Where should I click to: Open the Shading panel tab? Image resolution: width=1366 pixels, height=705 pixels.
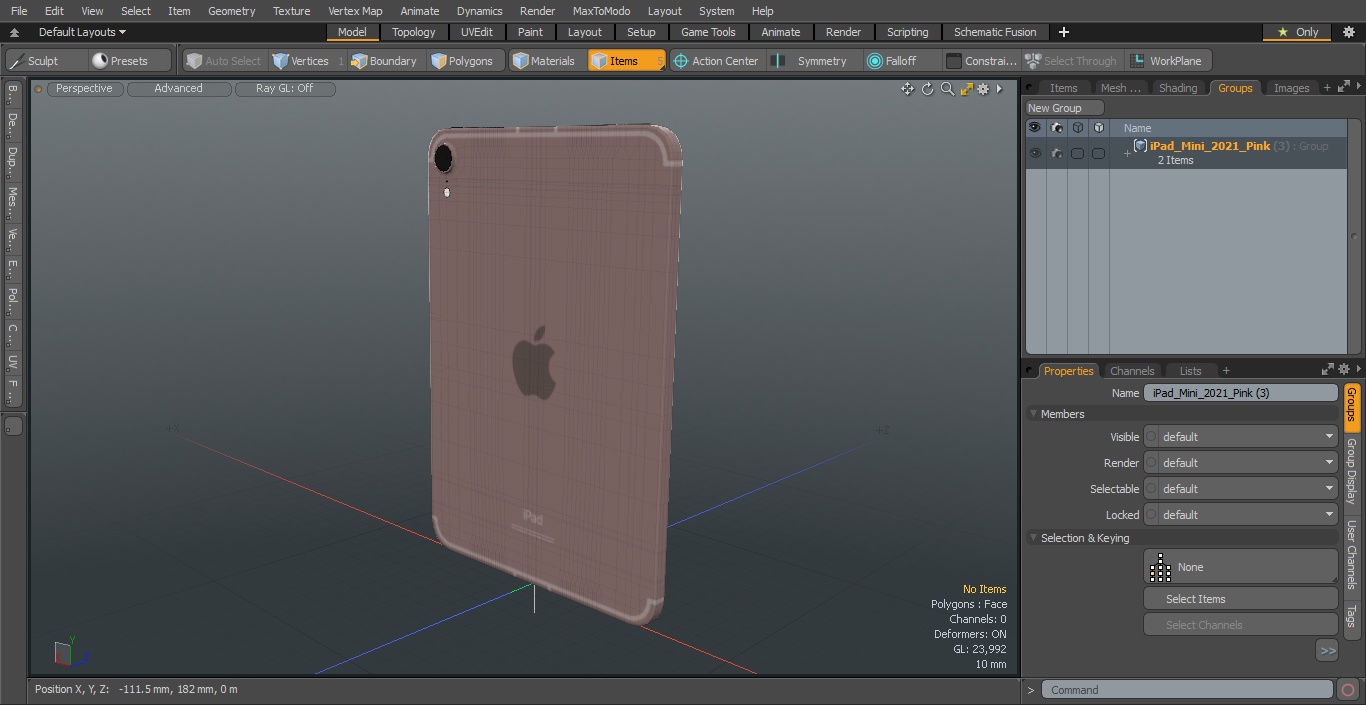1178,88
